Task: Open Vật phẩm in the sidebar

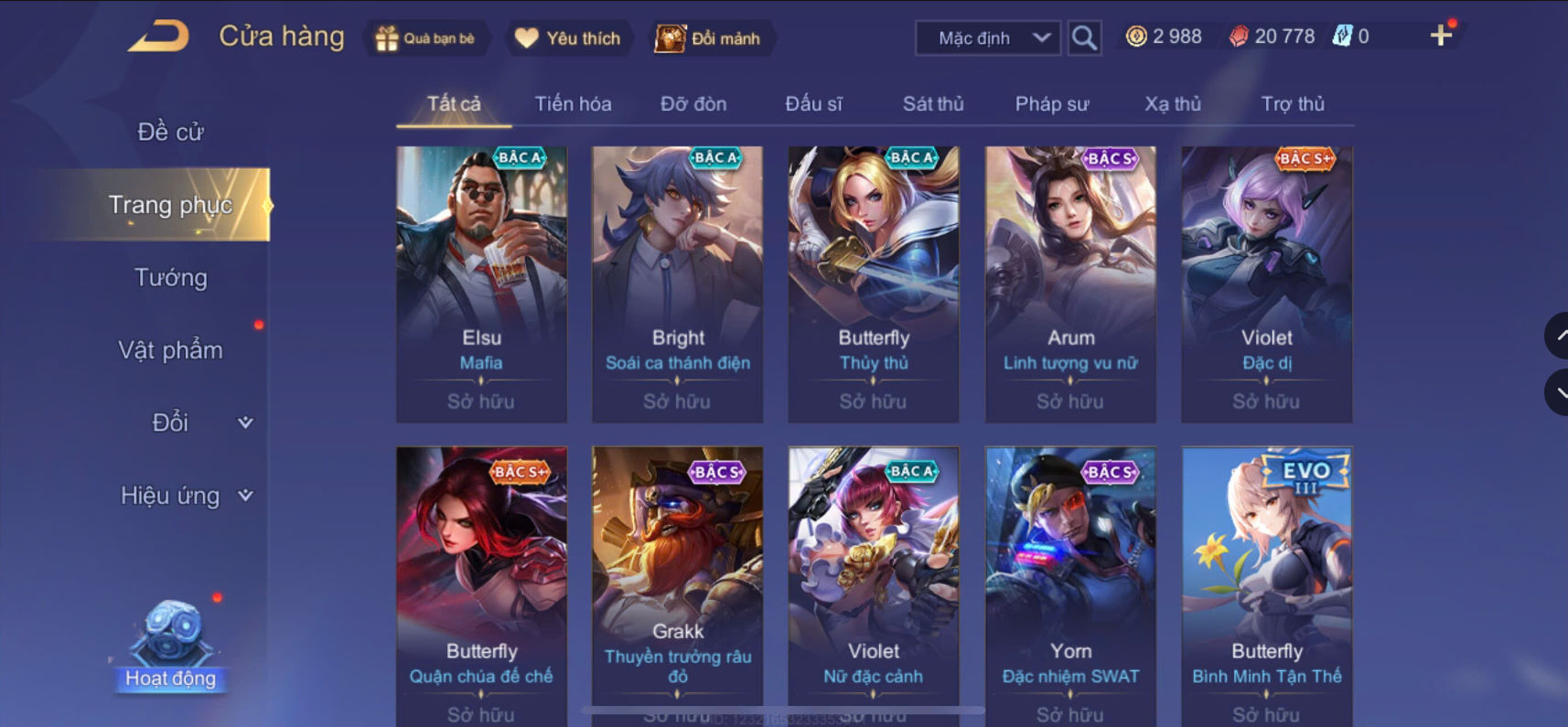Action: click(171, 350)
